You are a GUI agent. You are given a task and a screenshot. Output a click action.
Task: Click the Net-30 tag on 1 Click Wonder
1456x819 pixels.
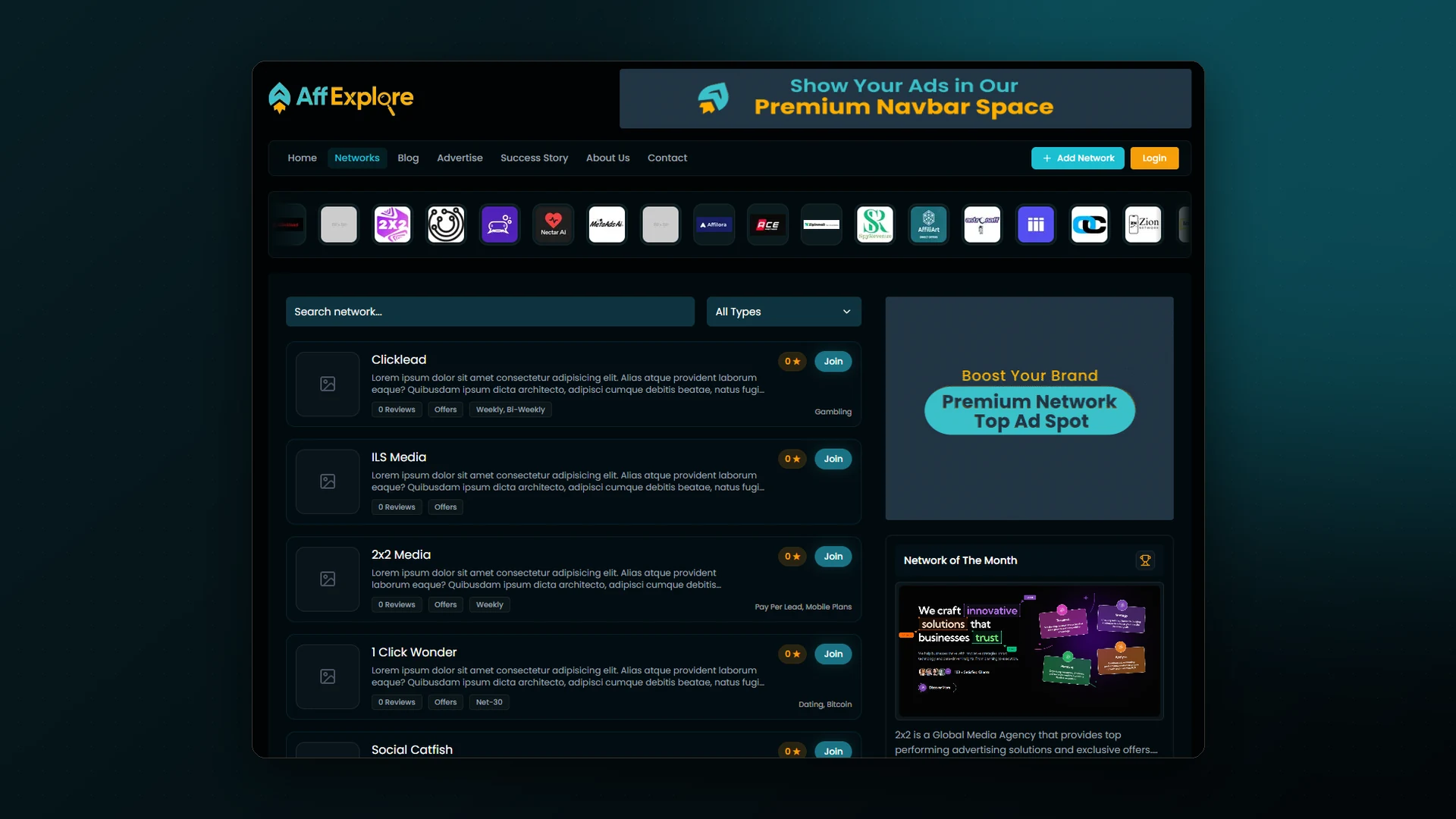click(x=489, y=702)
